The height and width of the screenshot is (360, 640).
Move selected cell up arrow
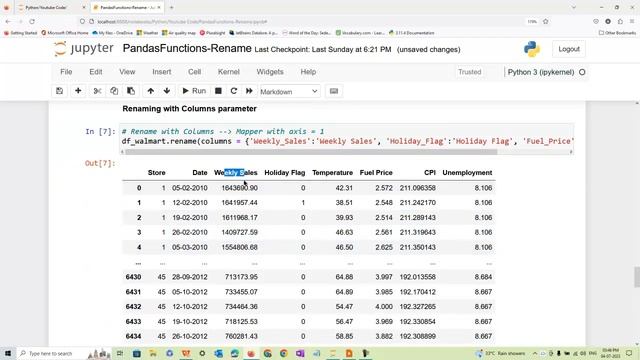[x=151, y=91]
